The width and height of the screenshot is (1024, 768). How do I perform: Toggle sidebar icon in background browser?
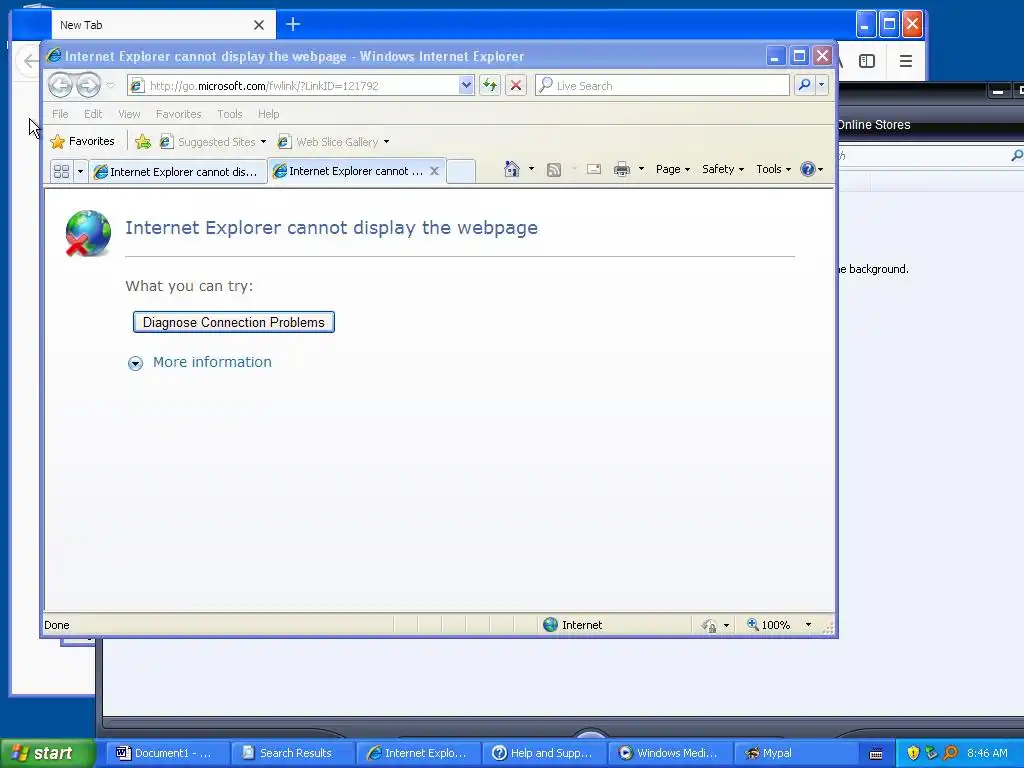[867, 61]
